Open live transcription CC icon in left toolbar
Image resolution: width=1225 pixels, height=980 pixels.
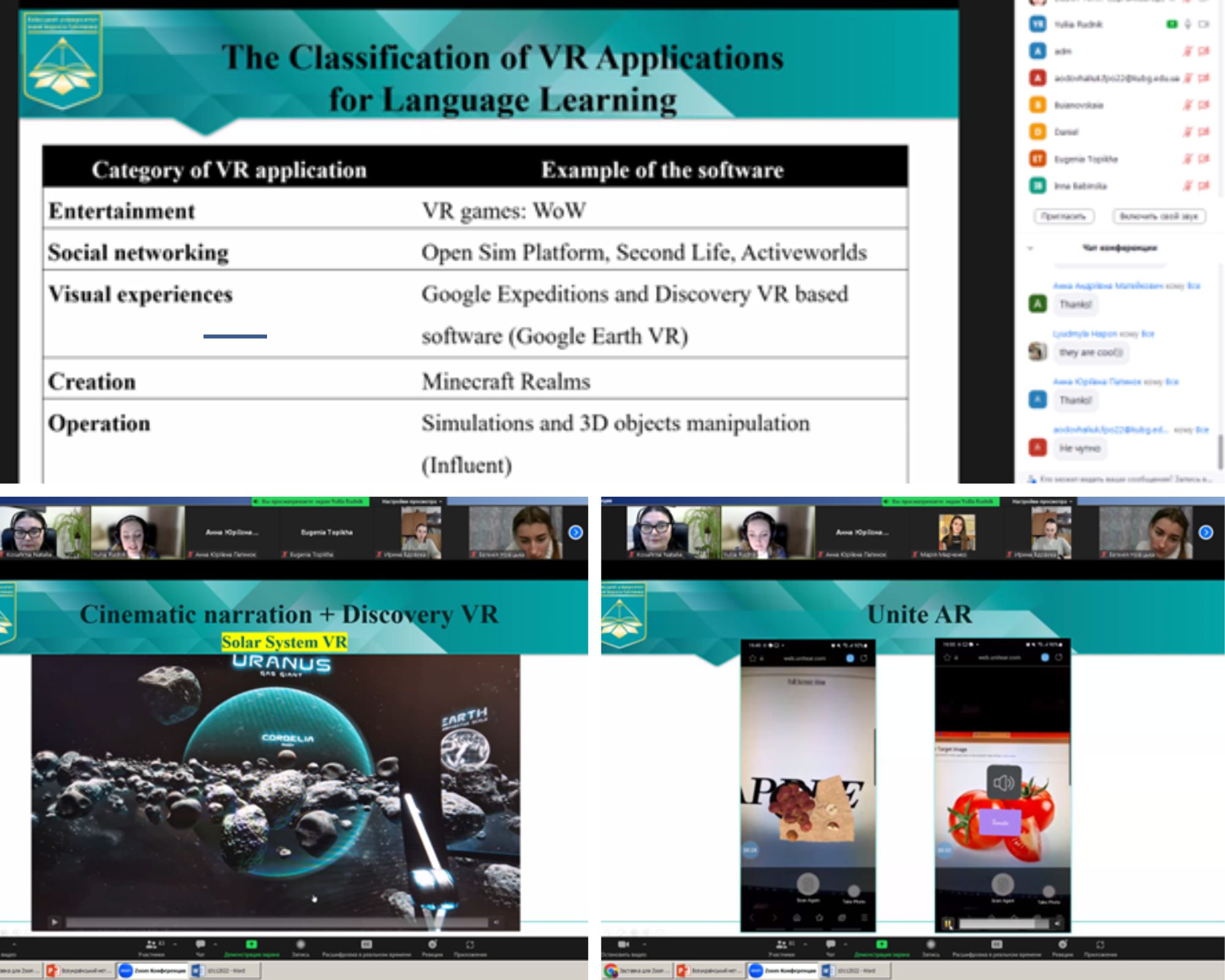click(x=366, y=944)
